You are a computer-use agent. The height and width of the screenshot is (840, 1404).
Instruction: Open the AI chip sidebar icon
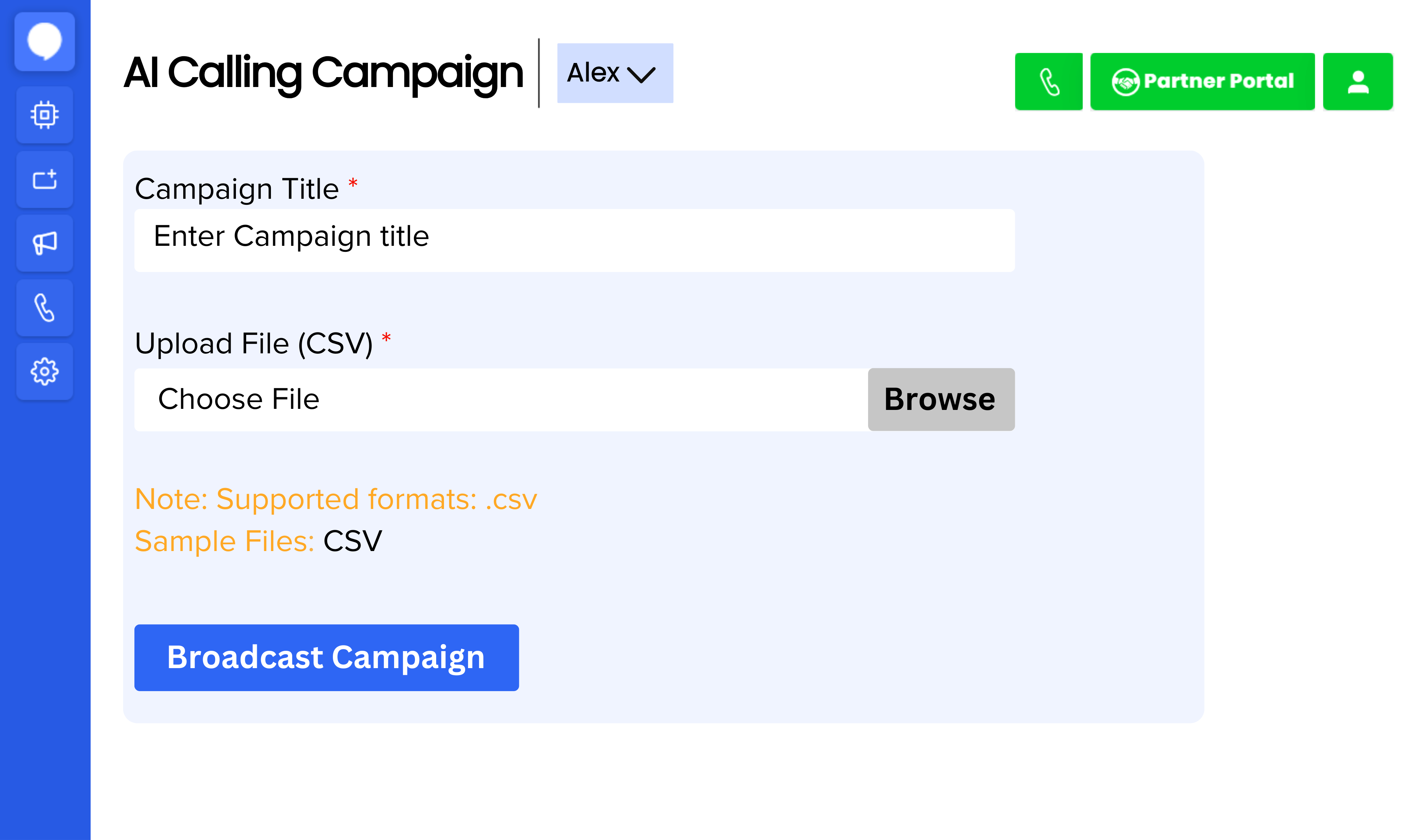point(44,115)
